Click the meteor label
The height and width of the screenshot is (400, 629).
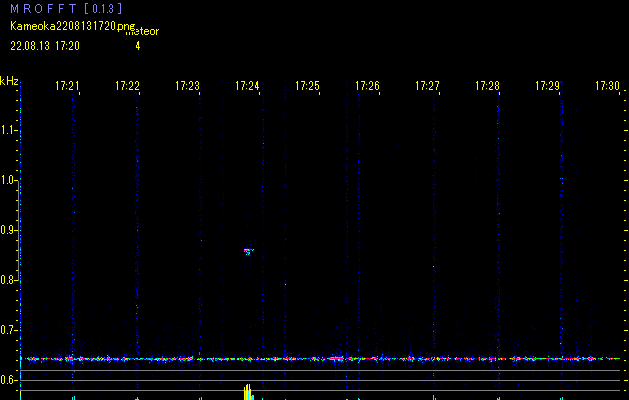point(143,31)
